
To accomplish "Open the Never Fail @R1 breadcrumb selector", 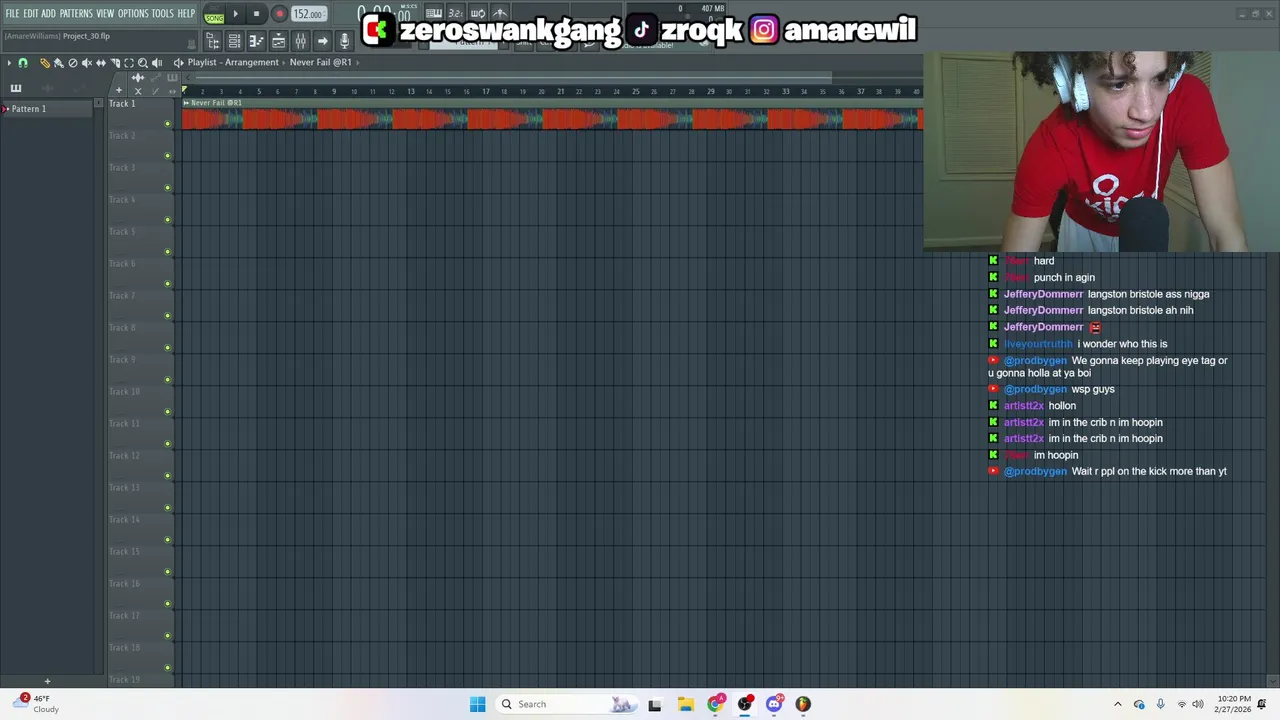I will [x=321, y=62].
